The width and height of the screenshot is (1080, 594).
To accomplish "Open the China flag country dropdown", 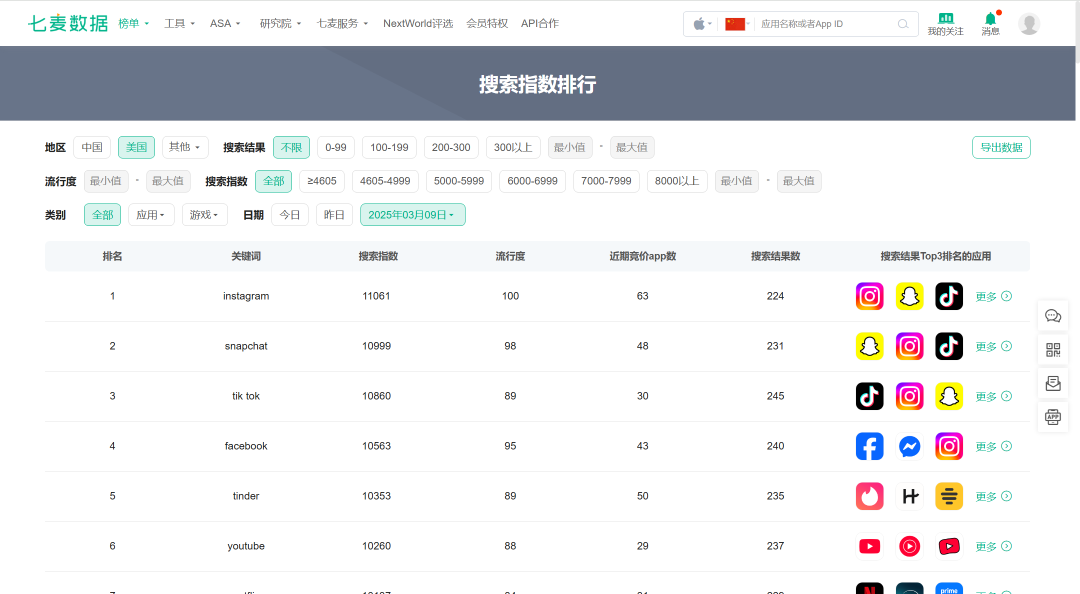I will [738, 24].
